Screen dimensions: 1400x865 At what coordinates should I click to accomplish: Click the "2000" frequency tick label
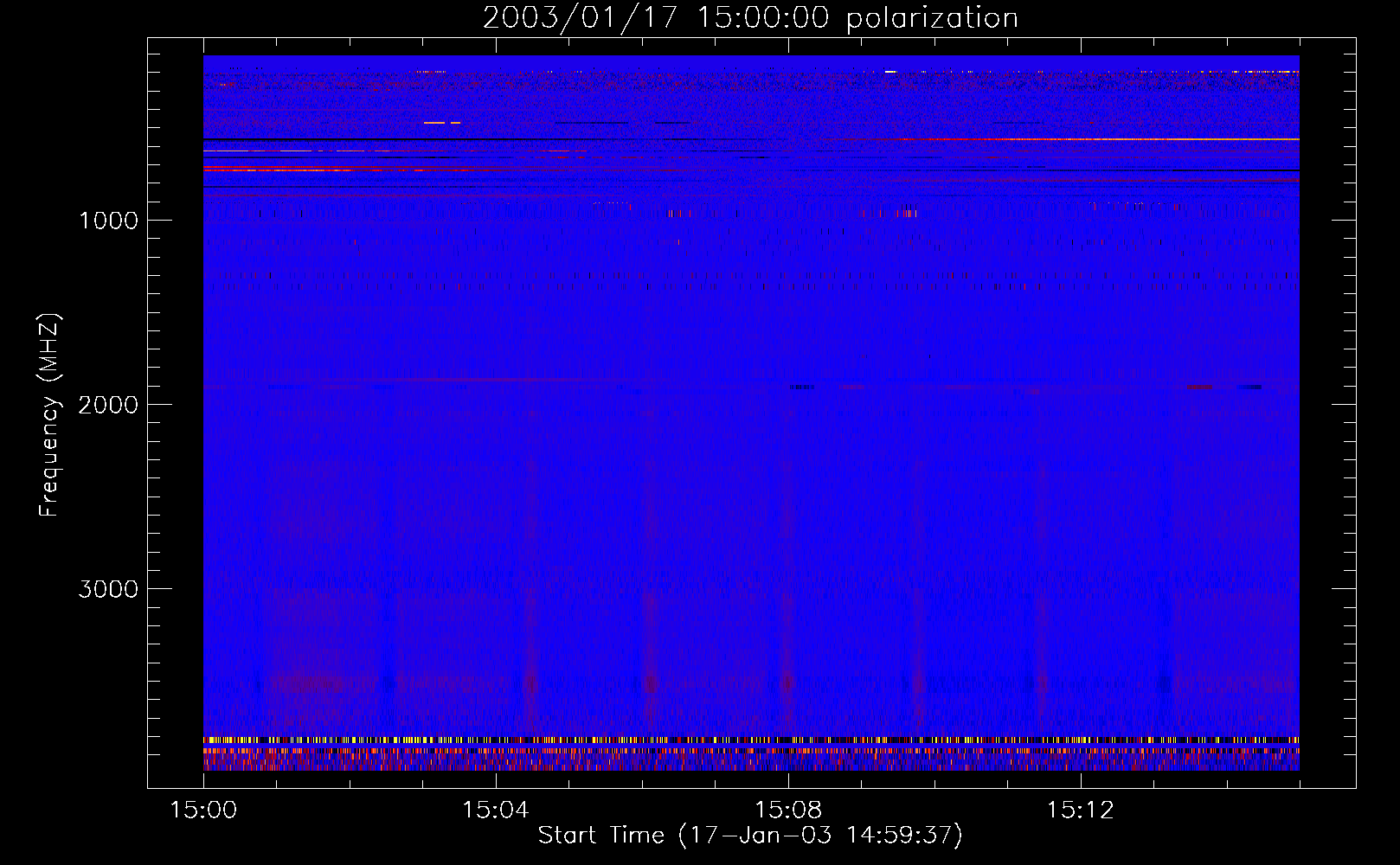click(108, 405)
